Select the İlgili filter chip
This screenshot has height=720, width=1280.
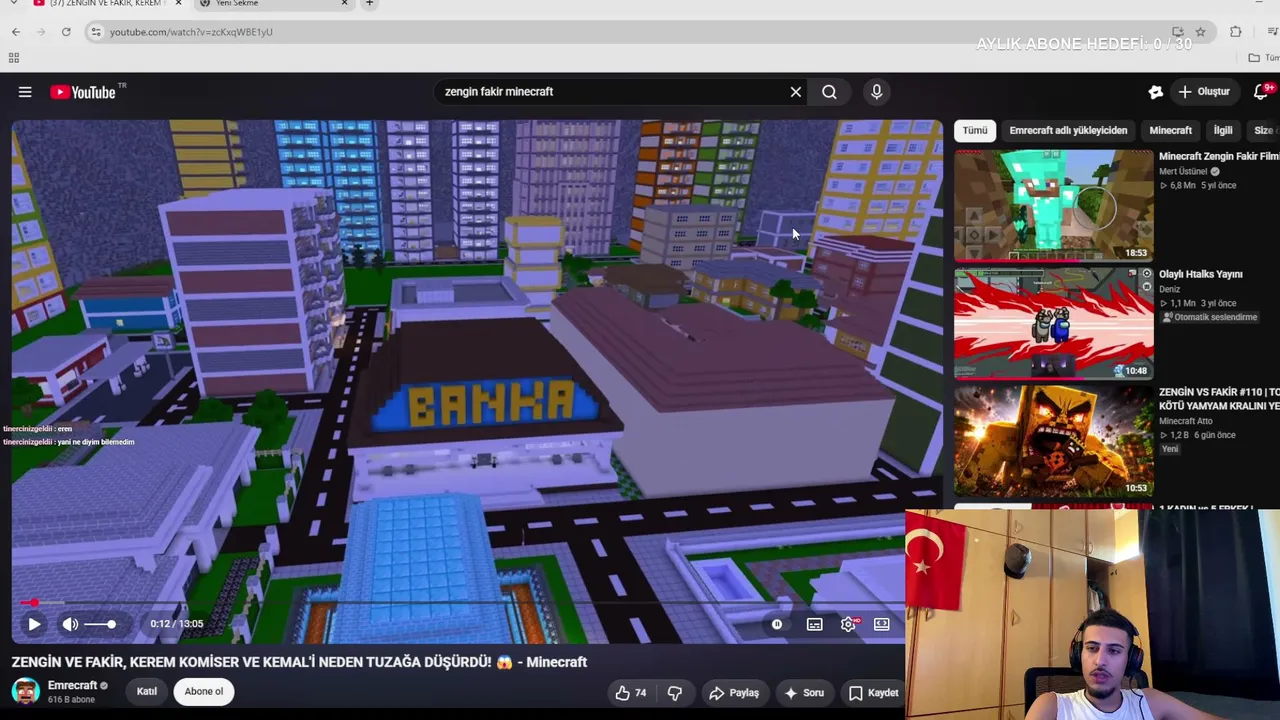pyautogui.click(x=1223, y=130)
